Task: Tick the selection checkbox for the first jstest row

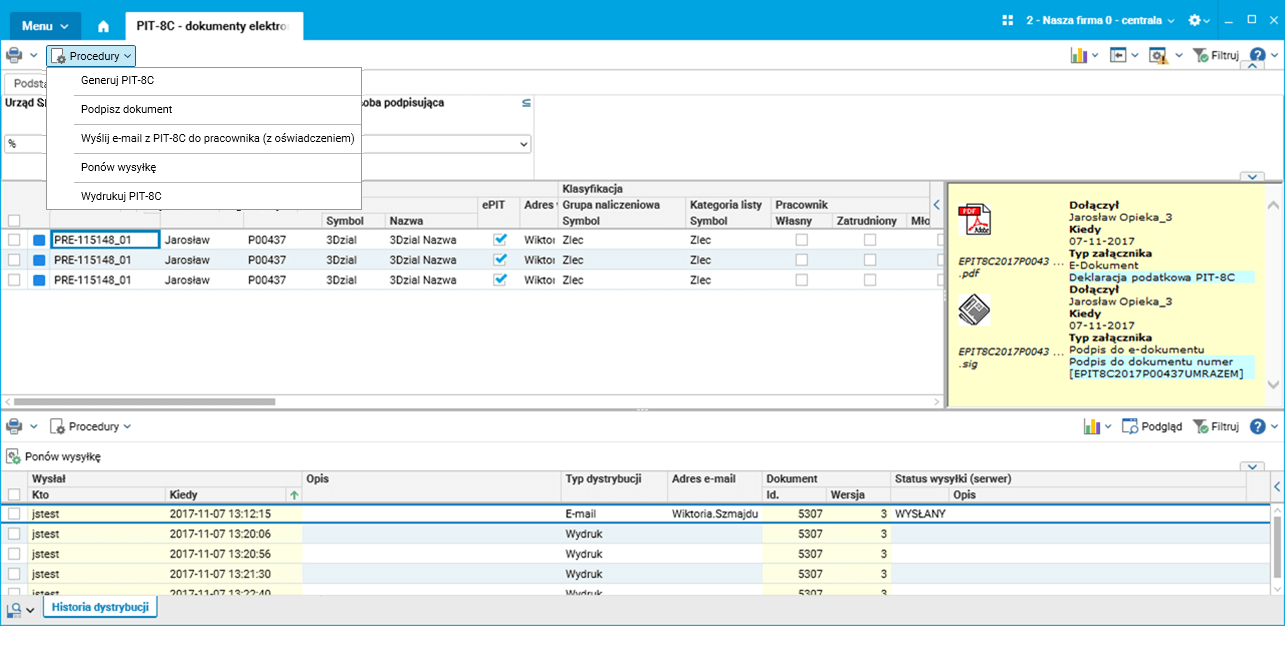Action: coord(14,514)
